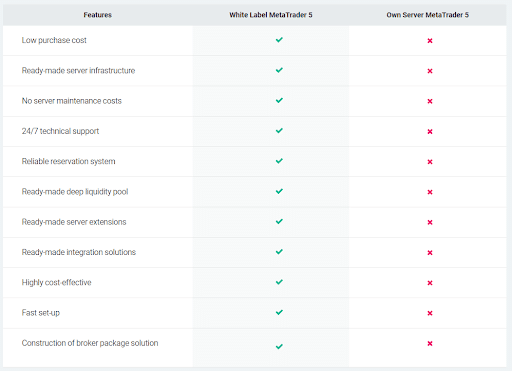Click red cross for No server maintenance costs
This screenshot has height=371, width=512.
tap(430, 101)
